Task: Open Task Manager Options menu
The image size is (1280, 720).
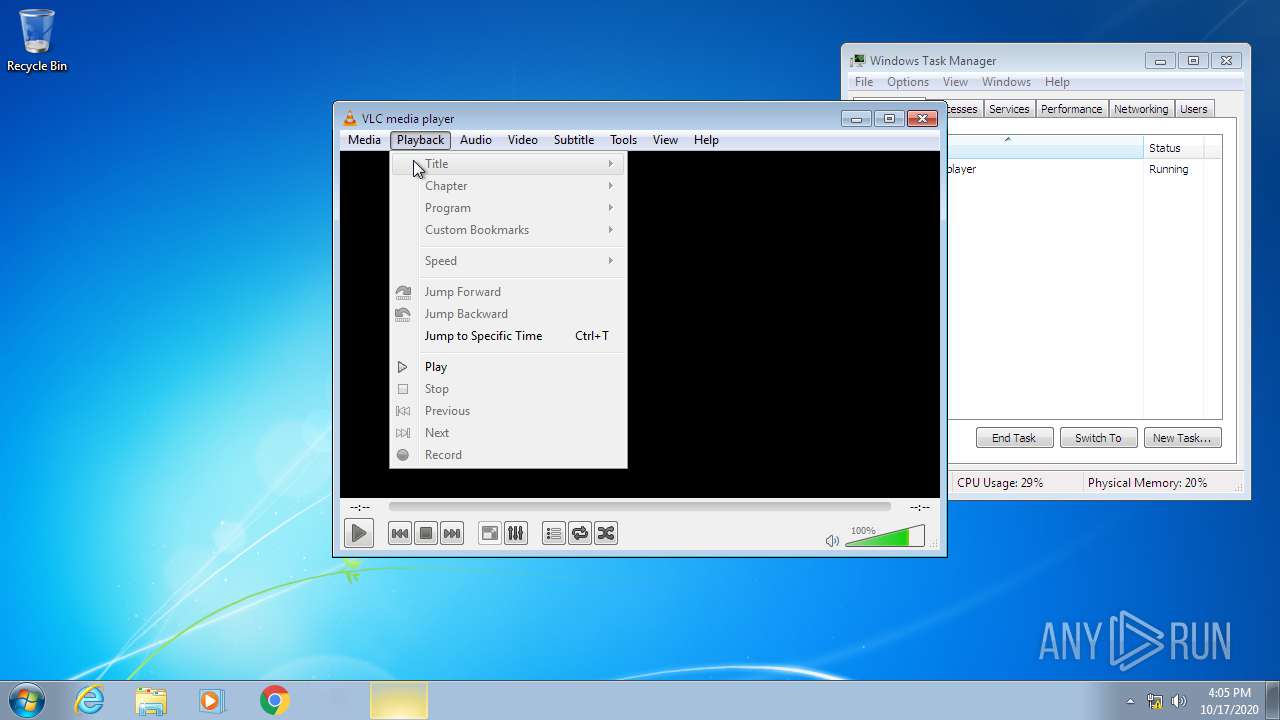Action: [908, 82]
